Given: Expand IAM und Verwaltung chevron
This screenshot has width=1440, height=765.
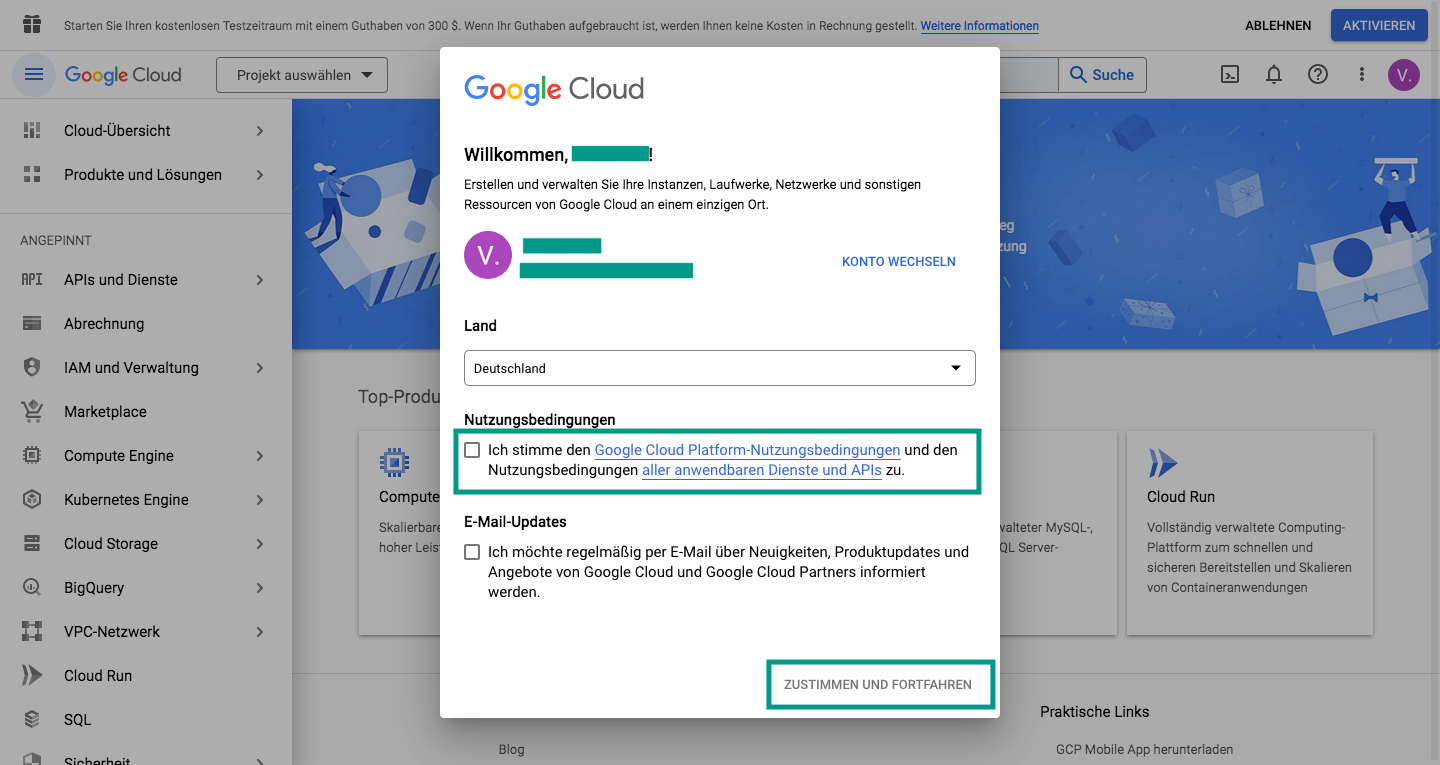Looking at the screenshot, I should tap(260, 368).
